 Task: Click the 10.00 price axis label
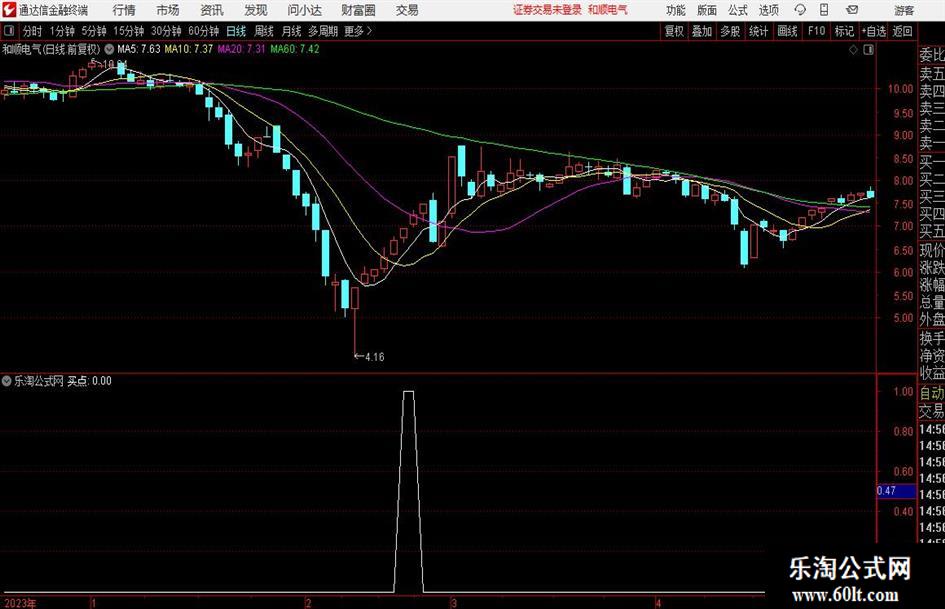[x=900, y=89]
